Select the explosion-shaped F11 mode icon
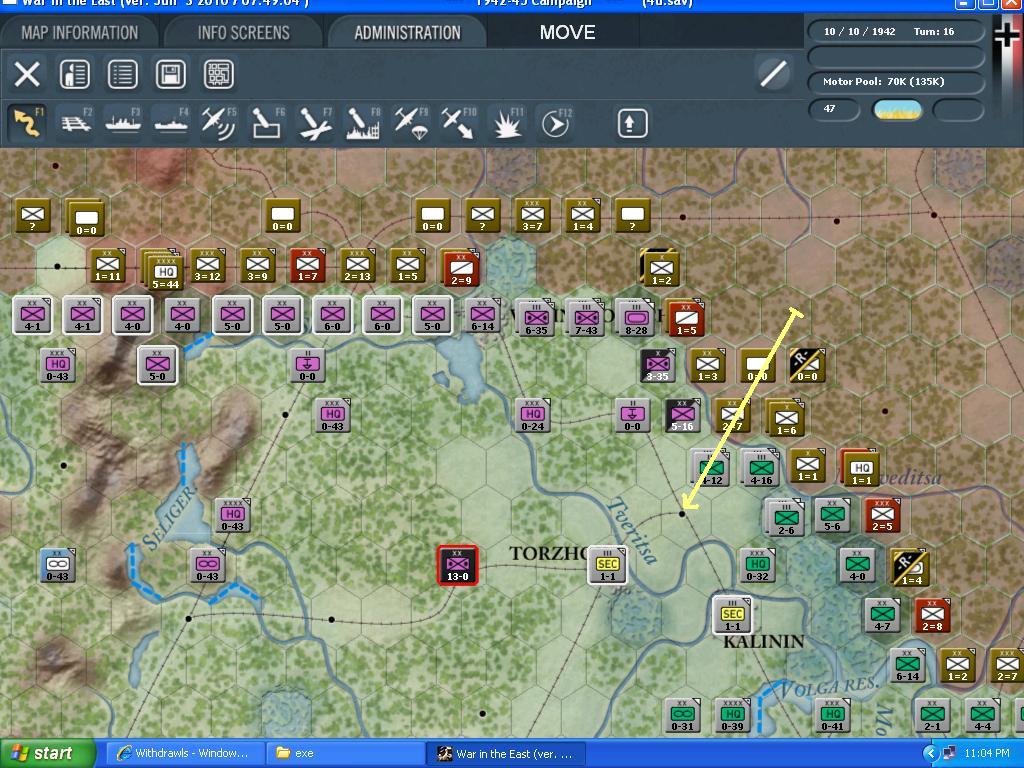1024x768 pixels. click(507, 123)
